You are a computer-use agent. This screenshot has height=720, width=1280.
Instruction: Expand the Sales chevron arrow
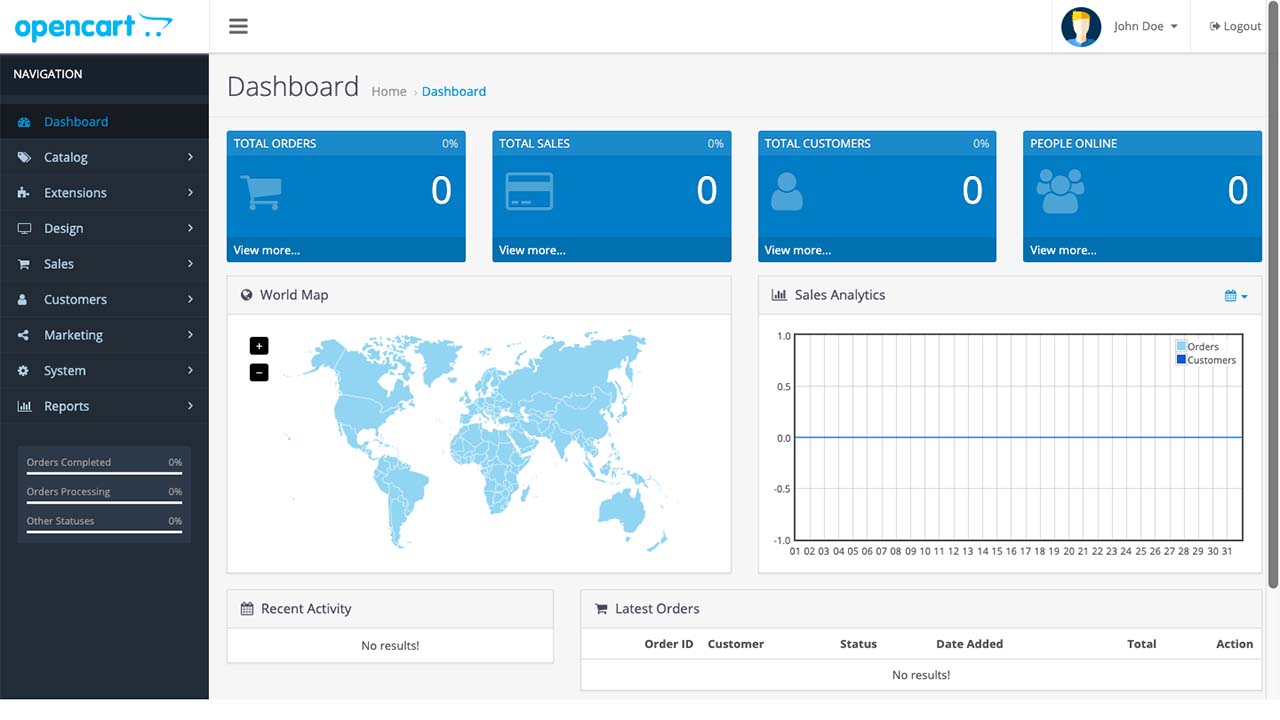(190, 264)
